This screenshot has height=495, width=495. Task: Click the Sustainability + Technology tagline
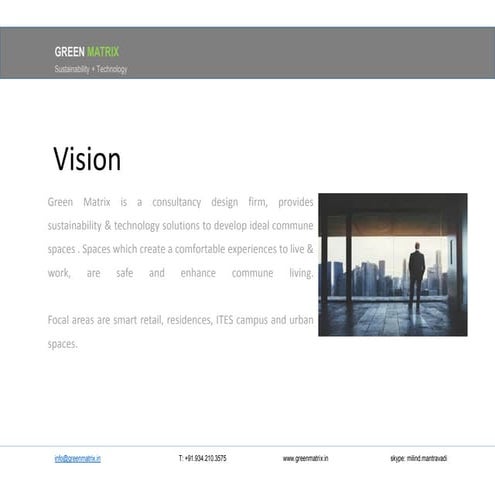(91, 69)
